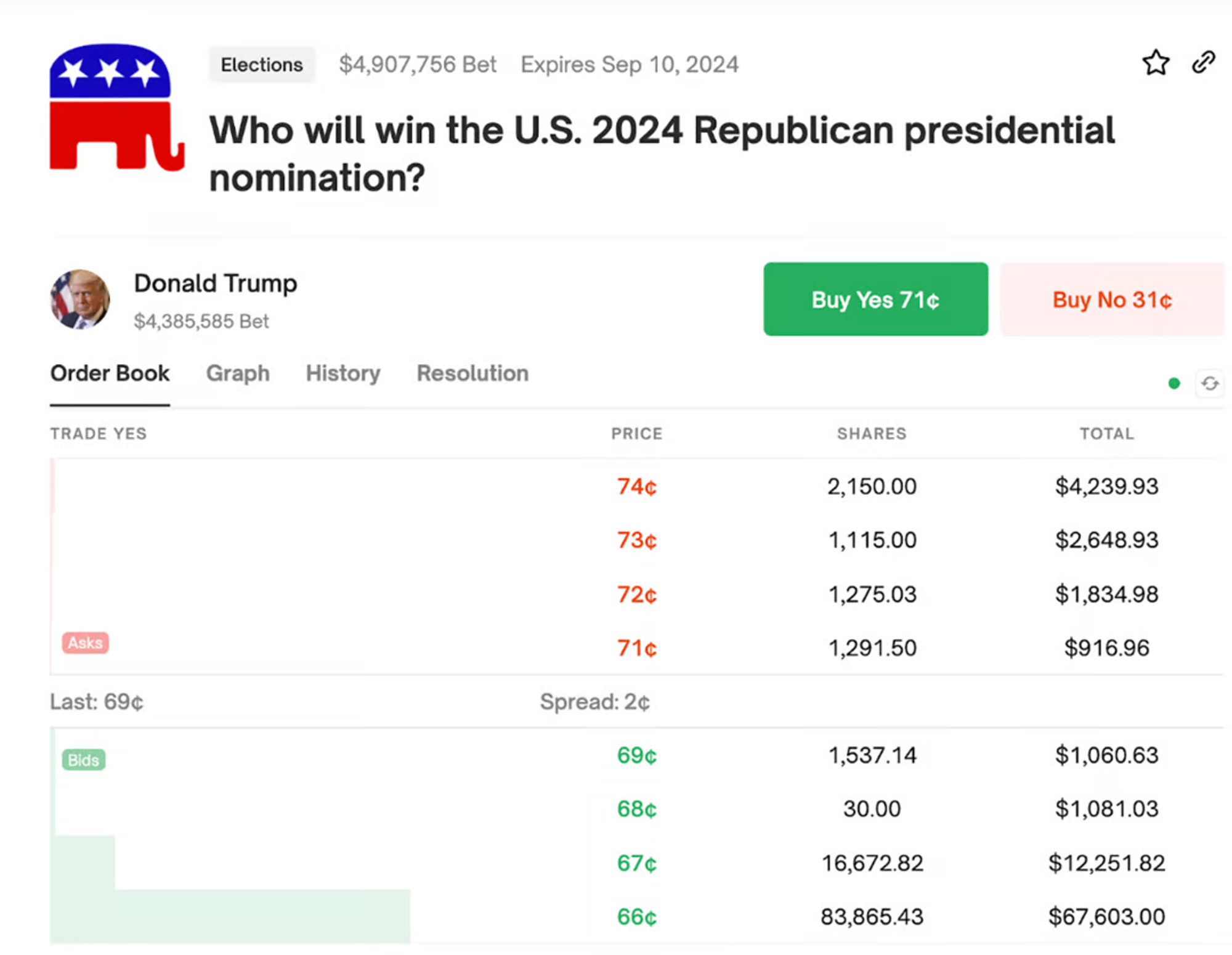Screen dimensions: 1232x955
Task: Click the Republican elephant logo
Action: (x=116, y=107)
